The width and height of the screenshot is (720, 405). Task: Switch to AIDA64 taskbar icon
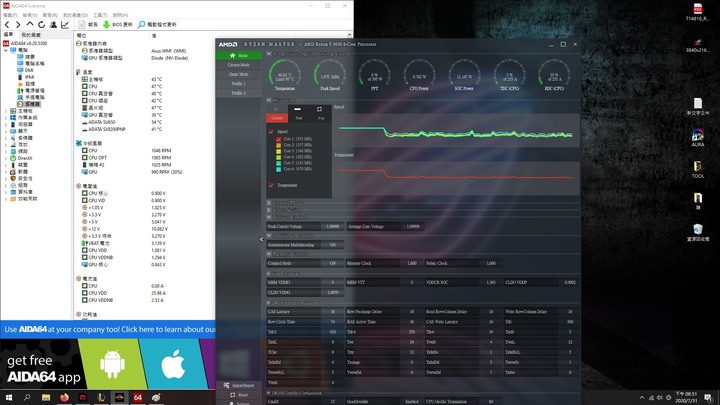point(137,397)
